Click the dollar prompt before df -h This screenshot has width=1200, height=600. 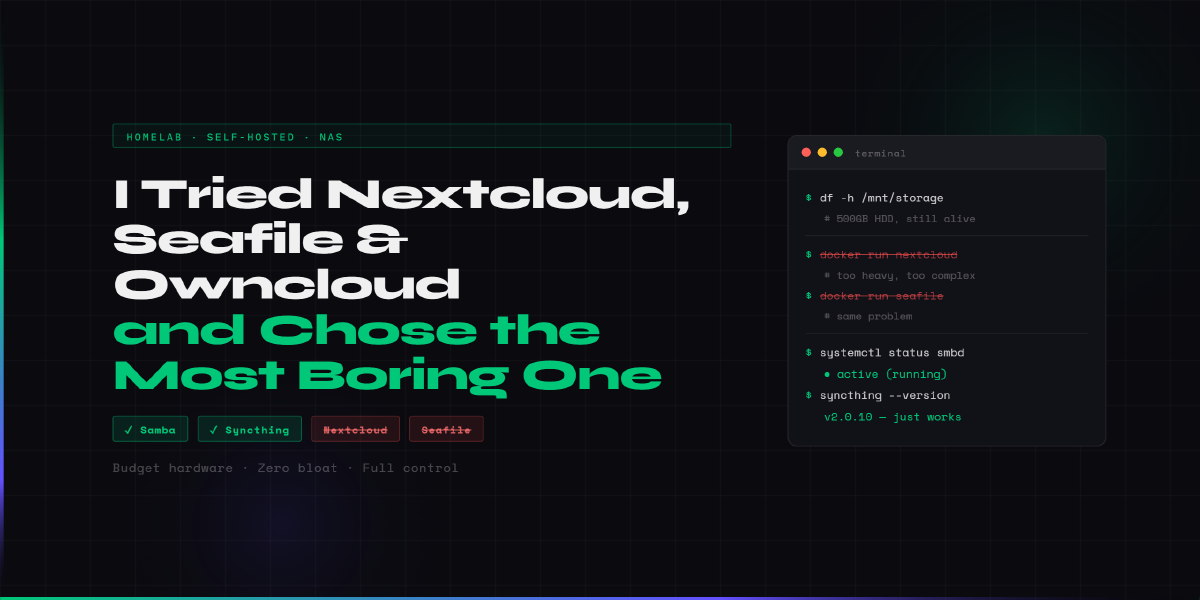pos(808,198)
